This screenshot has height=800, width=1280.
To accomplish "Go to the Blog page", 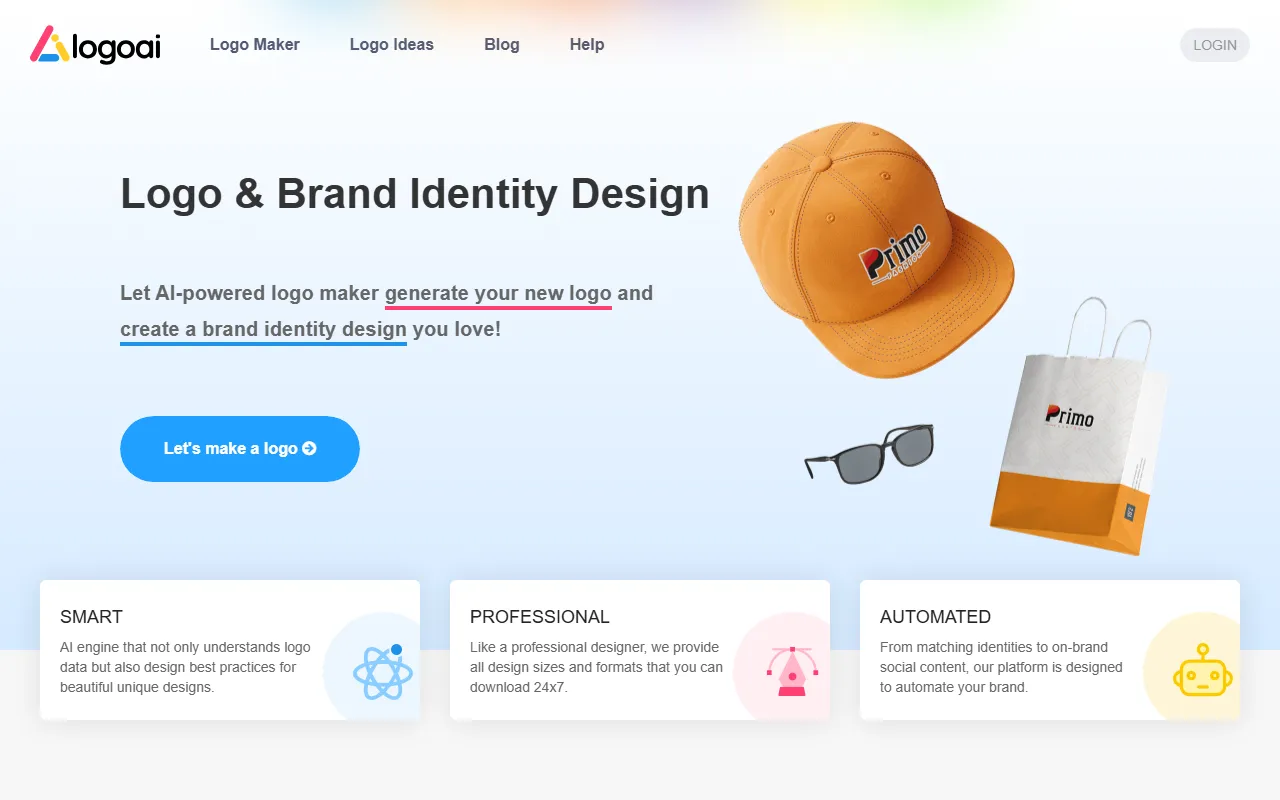I will (502, 44).
